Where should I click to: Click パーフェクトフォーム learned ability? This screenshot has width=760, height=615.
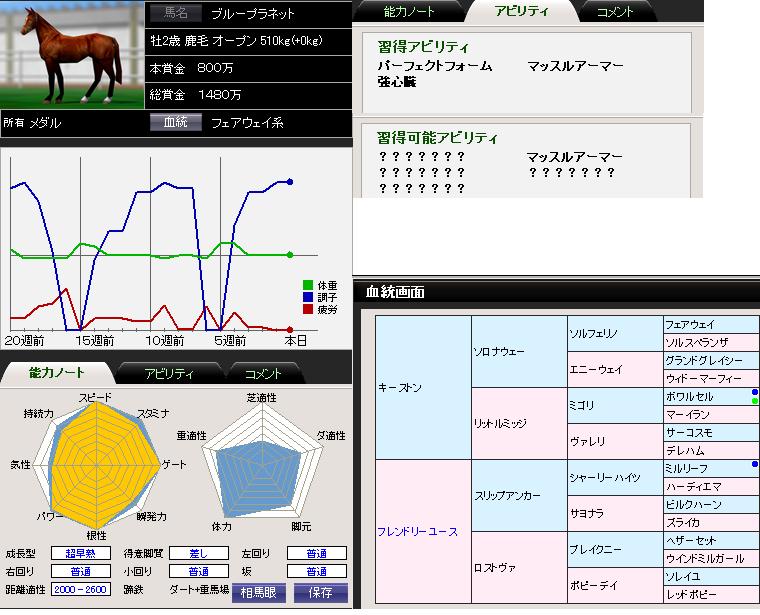435,66
